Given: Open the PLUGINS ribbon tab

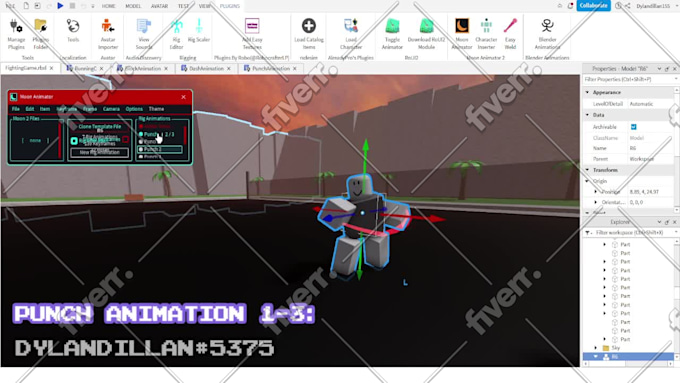Looking at the screenshot, I should pyautogui.click(x=229, y=6).
